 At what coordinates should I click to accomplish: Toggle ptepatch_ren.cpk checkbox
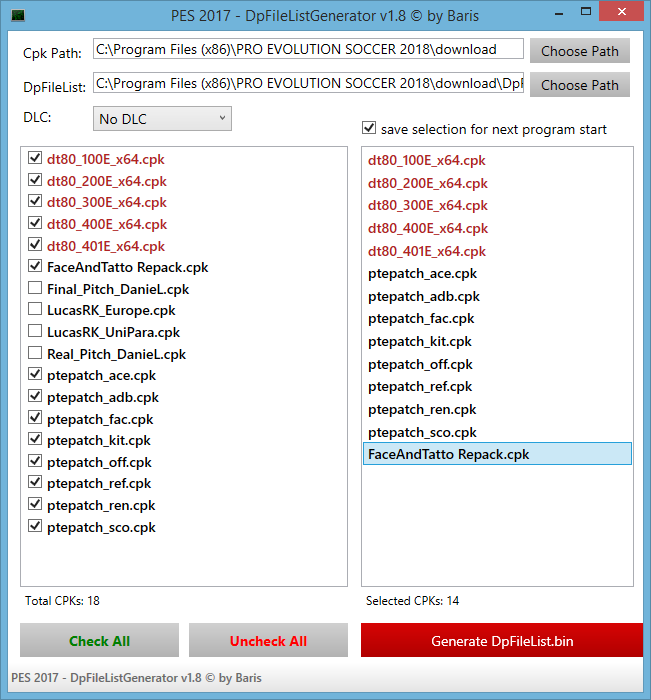(35, 504)
